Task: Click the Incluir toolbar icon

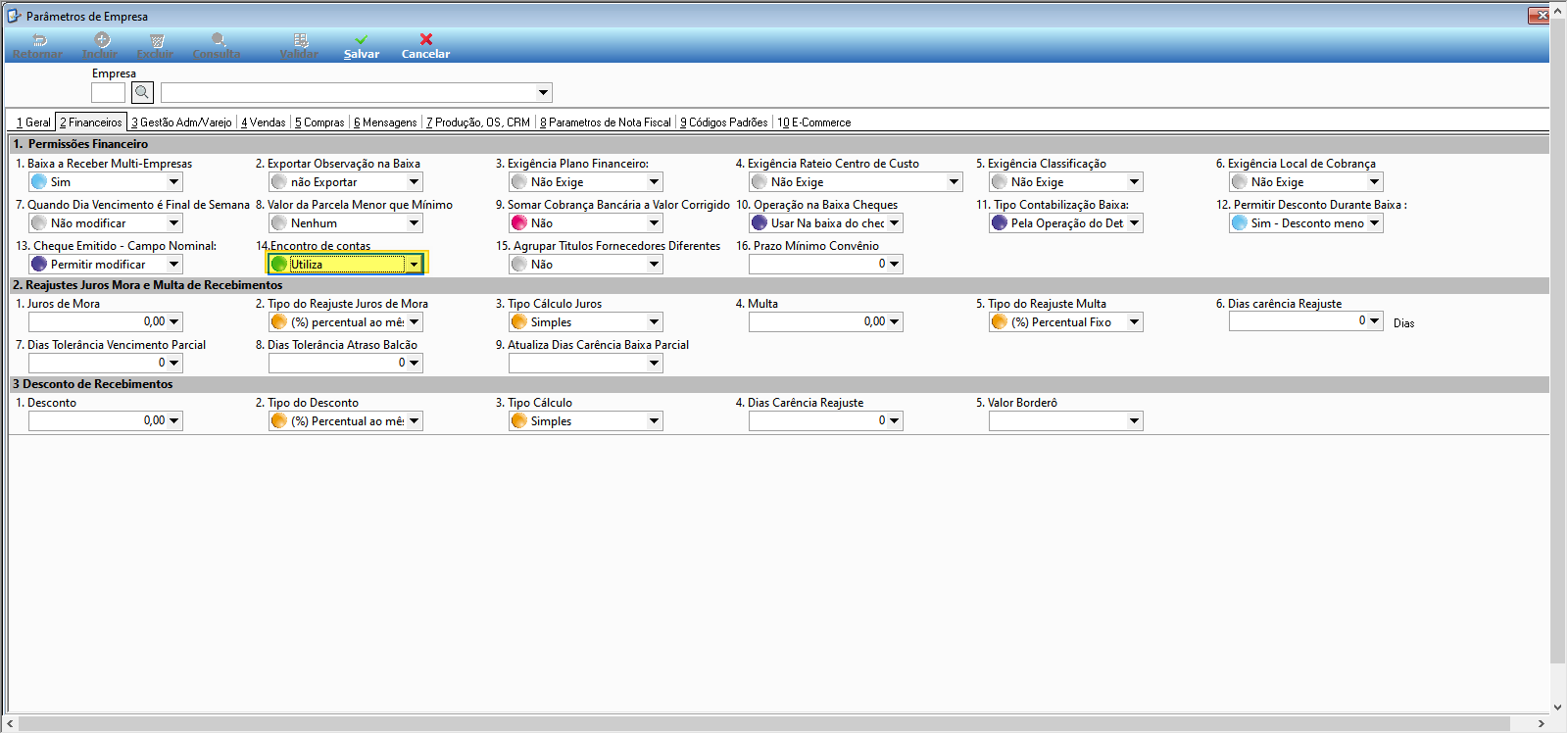Action: coord(102,40)
